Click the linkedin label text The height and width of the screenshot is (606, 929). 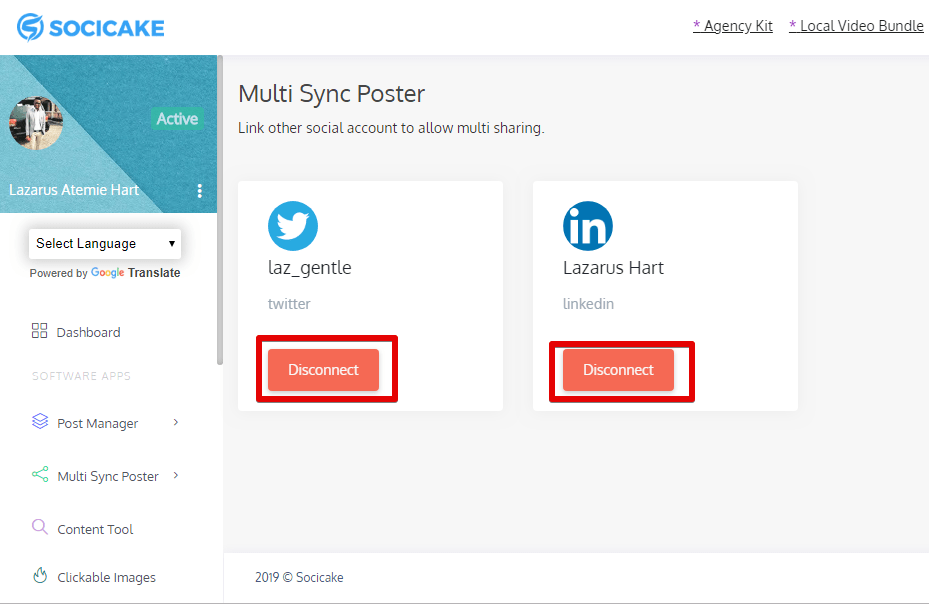click(x=588, y=304)
